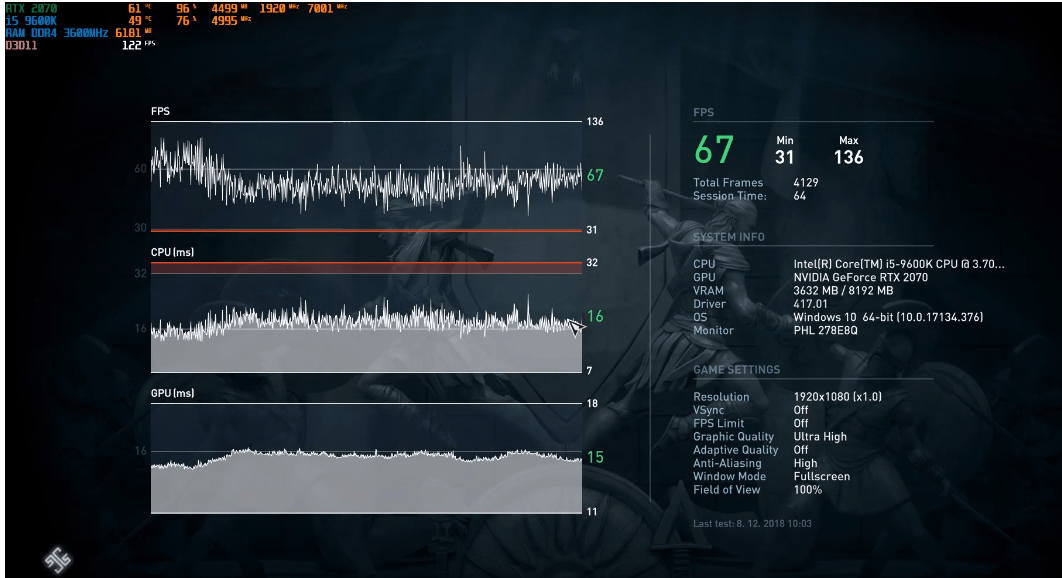Click the FPS Limit Off value
The width and height of the screenshot is (1062, 578).
pos(801,424)
